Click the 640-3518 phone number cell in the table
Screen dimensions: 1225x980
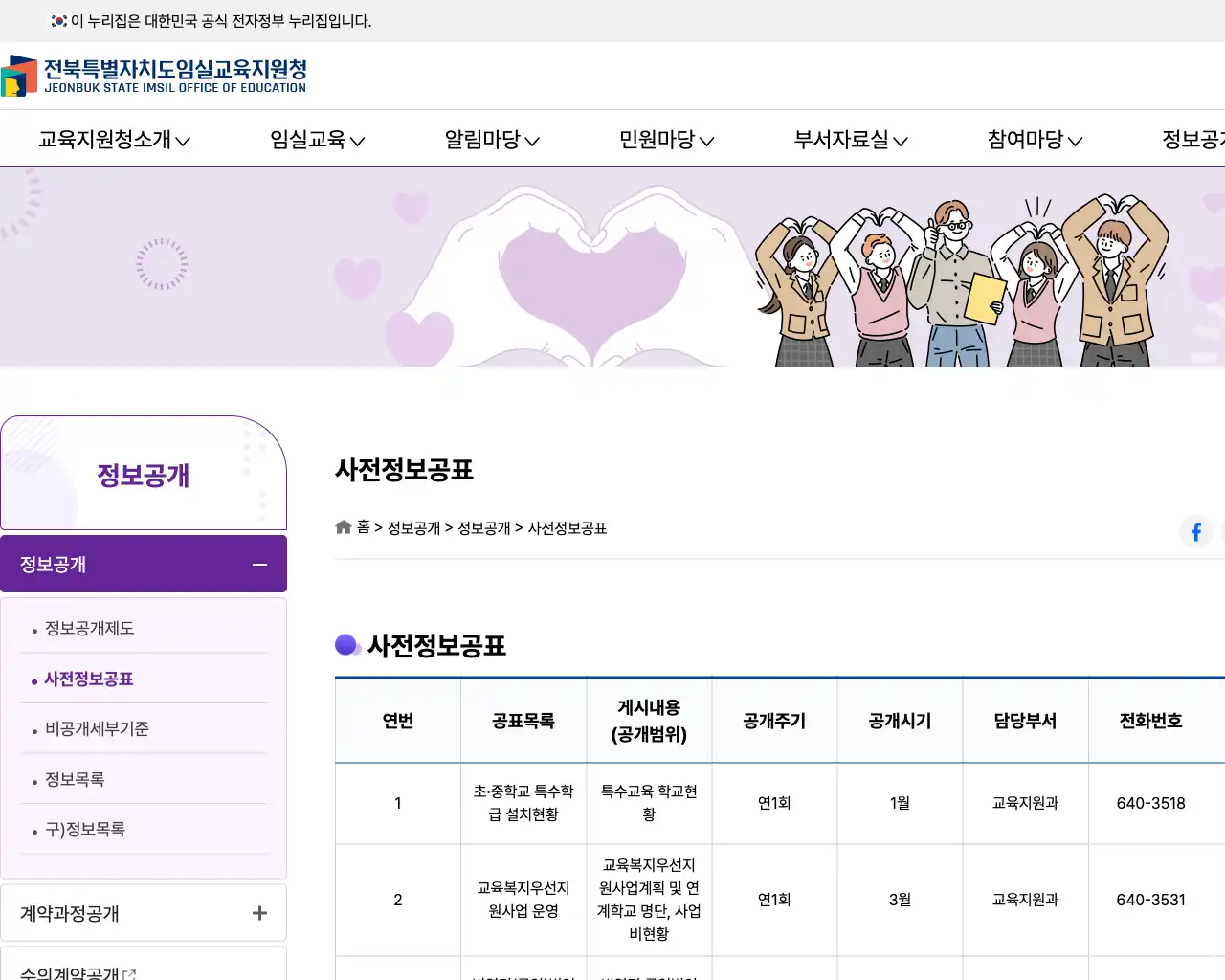[1151, 803]
